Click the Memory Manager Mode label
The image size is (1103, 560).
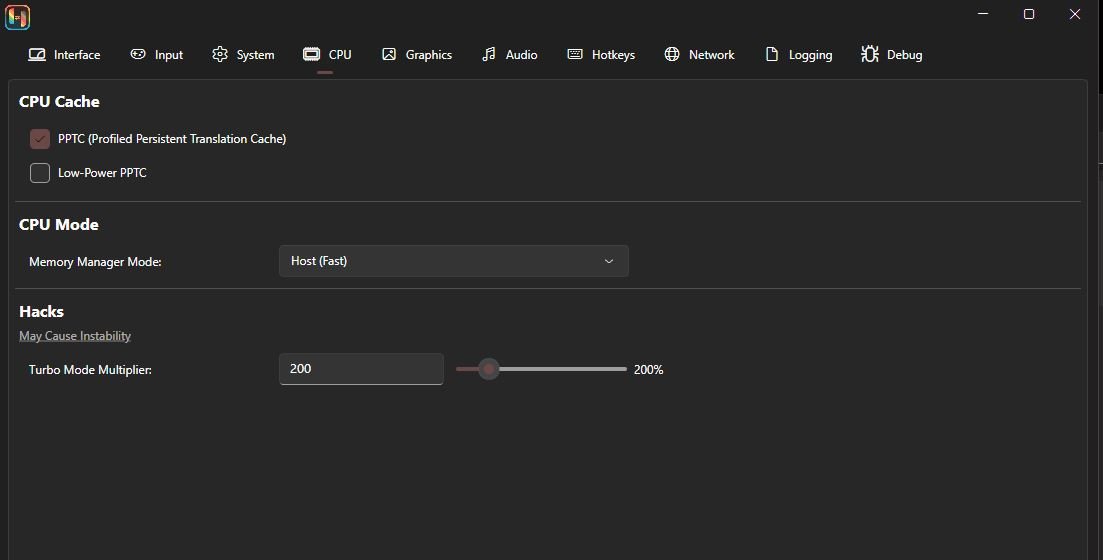[x=95, y=262]
